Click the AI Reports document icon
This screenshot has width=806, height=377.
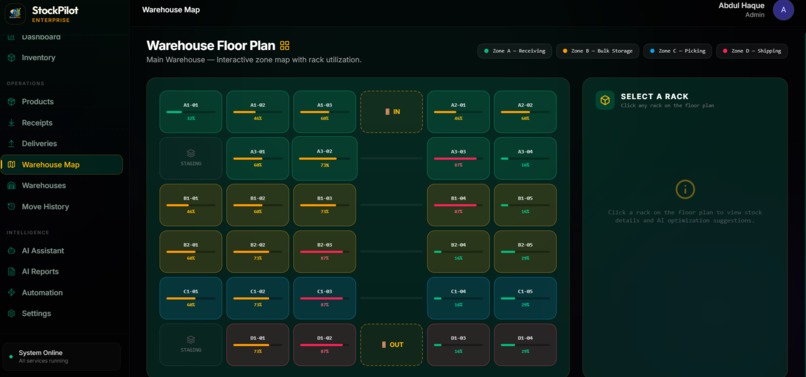(x=11, y=272)
